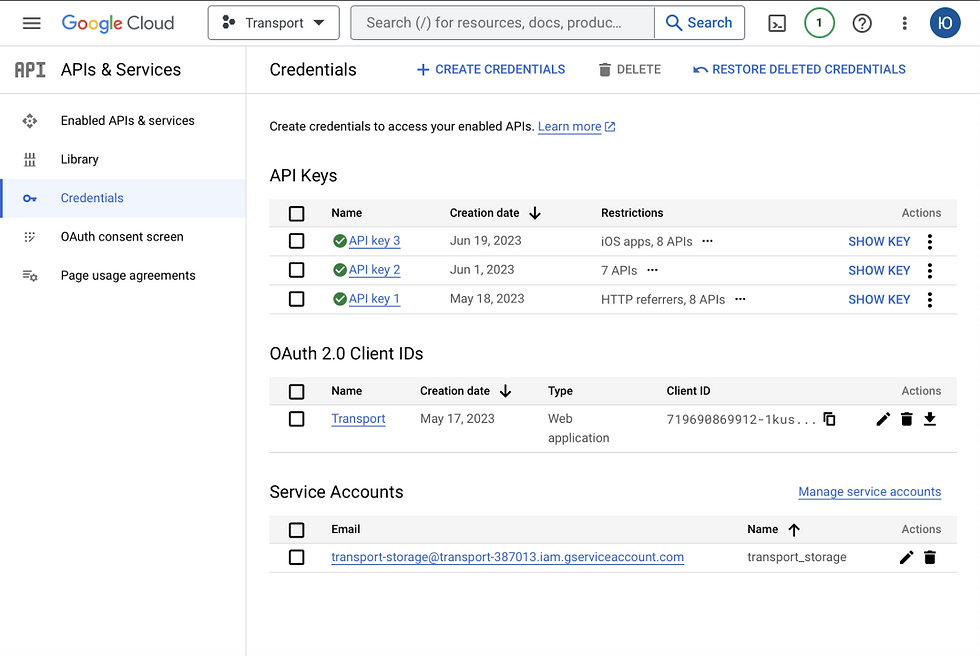The height and width of the screenshot is (656, 980).
Task: Check the API key 3 row checkbox
Action: (x=296, y=241)
